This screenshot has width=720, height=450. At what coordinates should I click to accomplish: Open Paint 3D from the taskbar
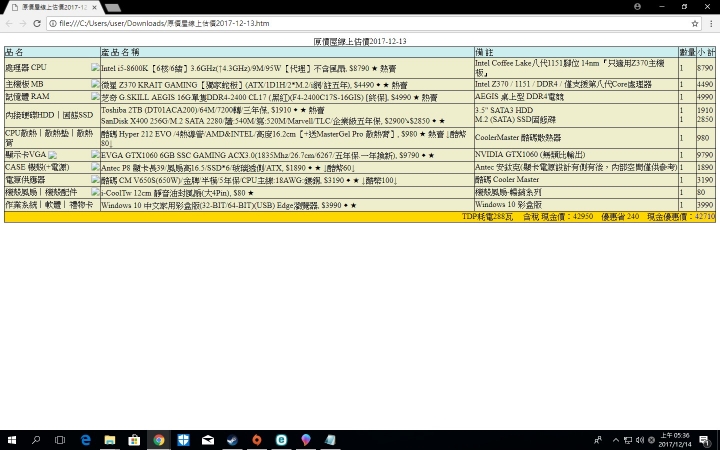click(306, 440)
